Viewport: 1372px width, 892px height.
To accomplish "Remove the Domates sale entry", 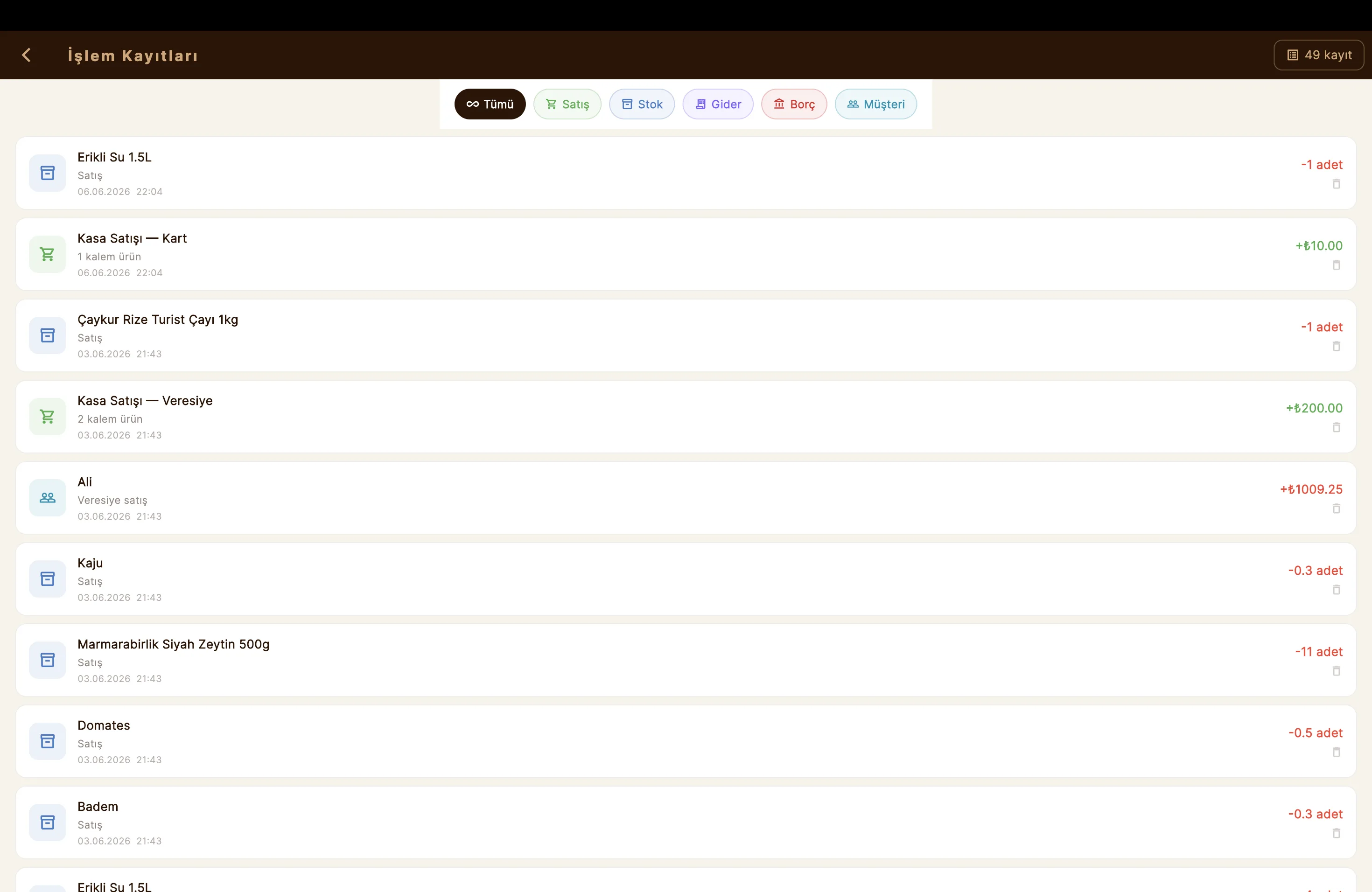I will pyautogui.click(x=1336, y=753).
